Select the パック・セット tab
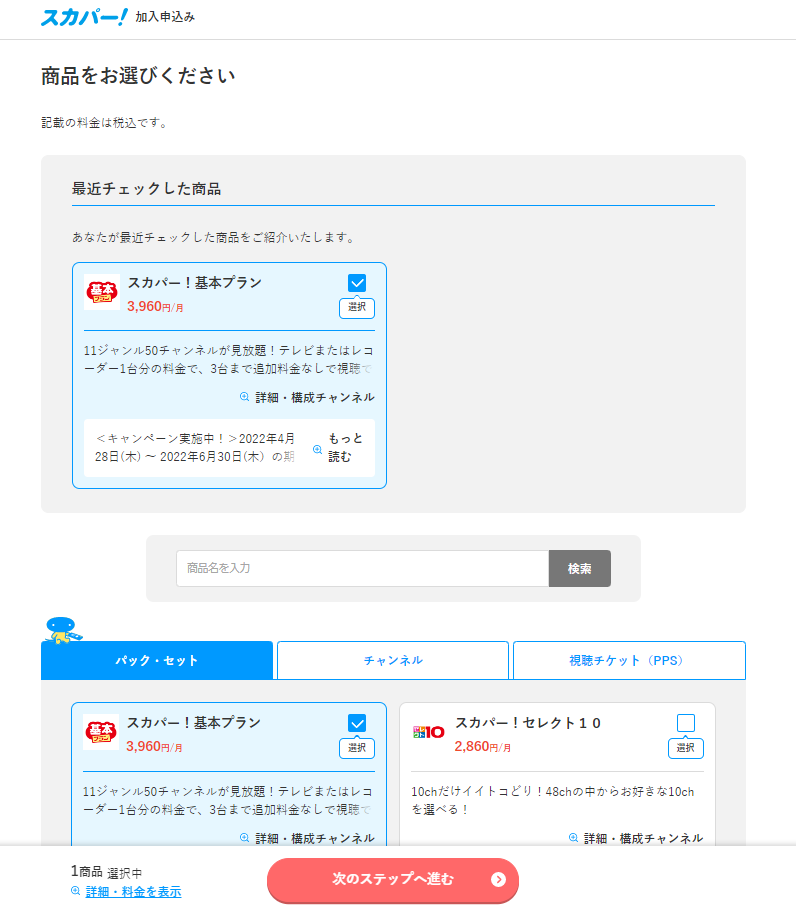 [x=157, y=660]
